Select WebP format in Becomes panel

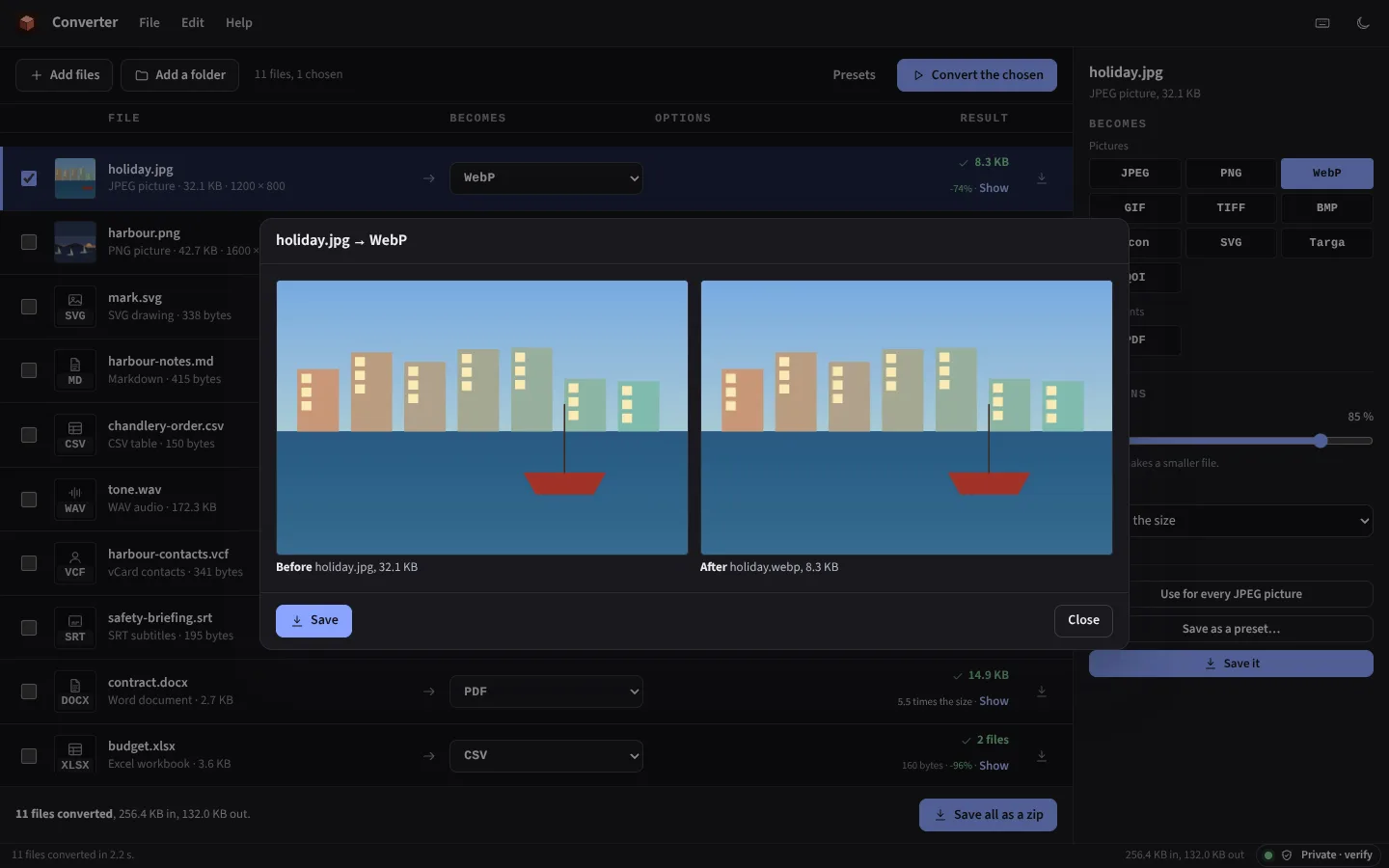[1327, 174]
